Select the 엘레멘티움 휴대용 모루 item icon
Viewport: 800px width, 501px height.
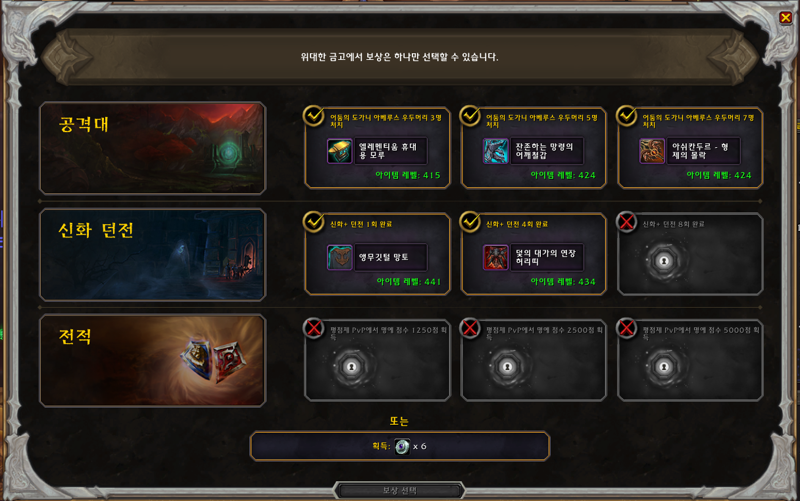tap(339, 151)
